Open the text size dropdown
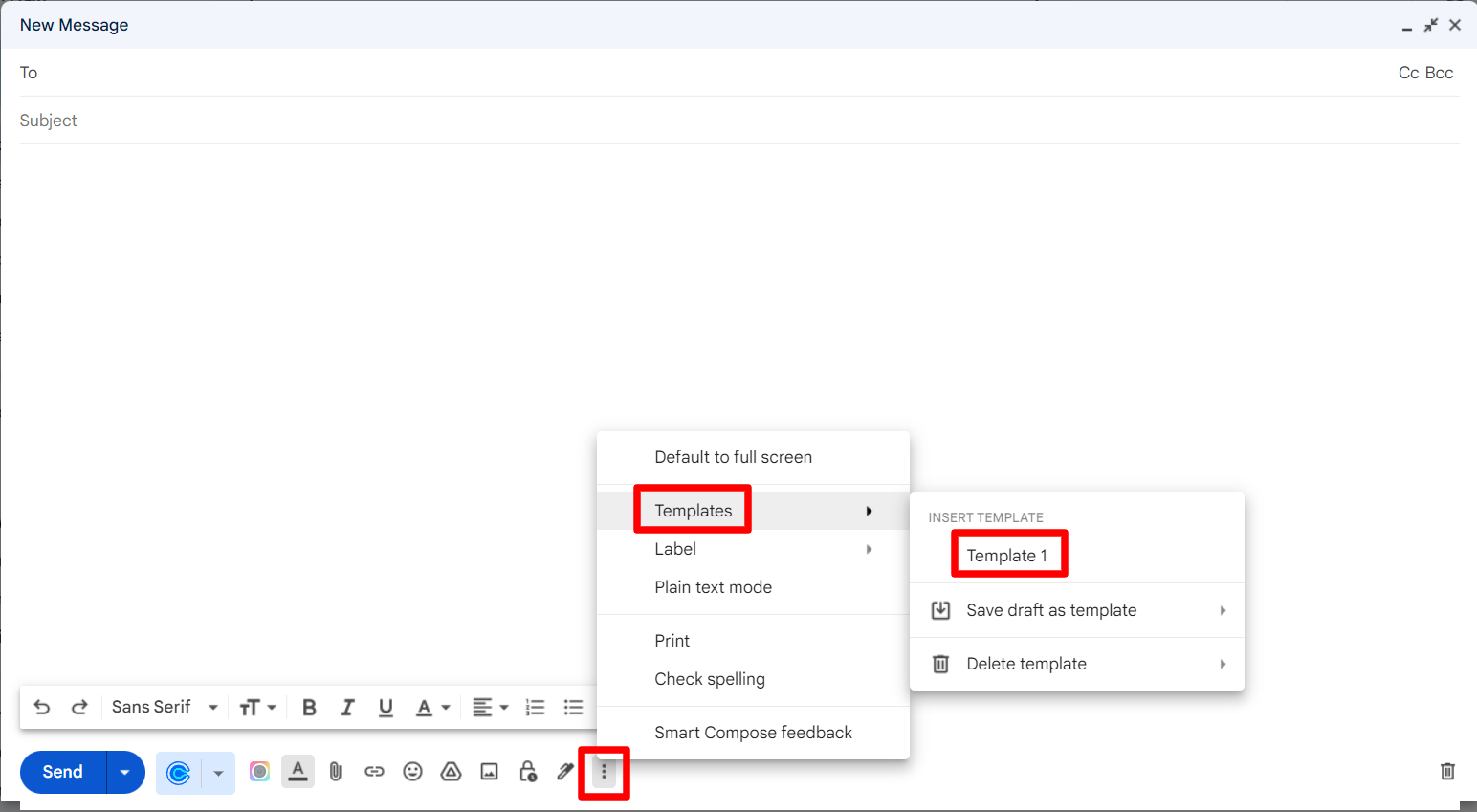Image resolution: width=1477 pixels, height=812 pixels. [257, 707]
